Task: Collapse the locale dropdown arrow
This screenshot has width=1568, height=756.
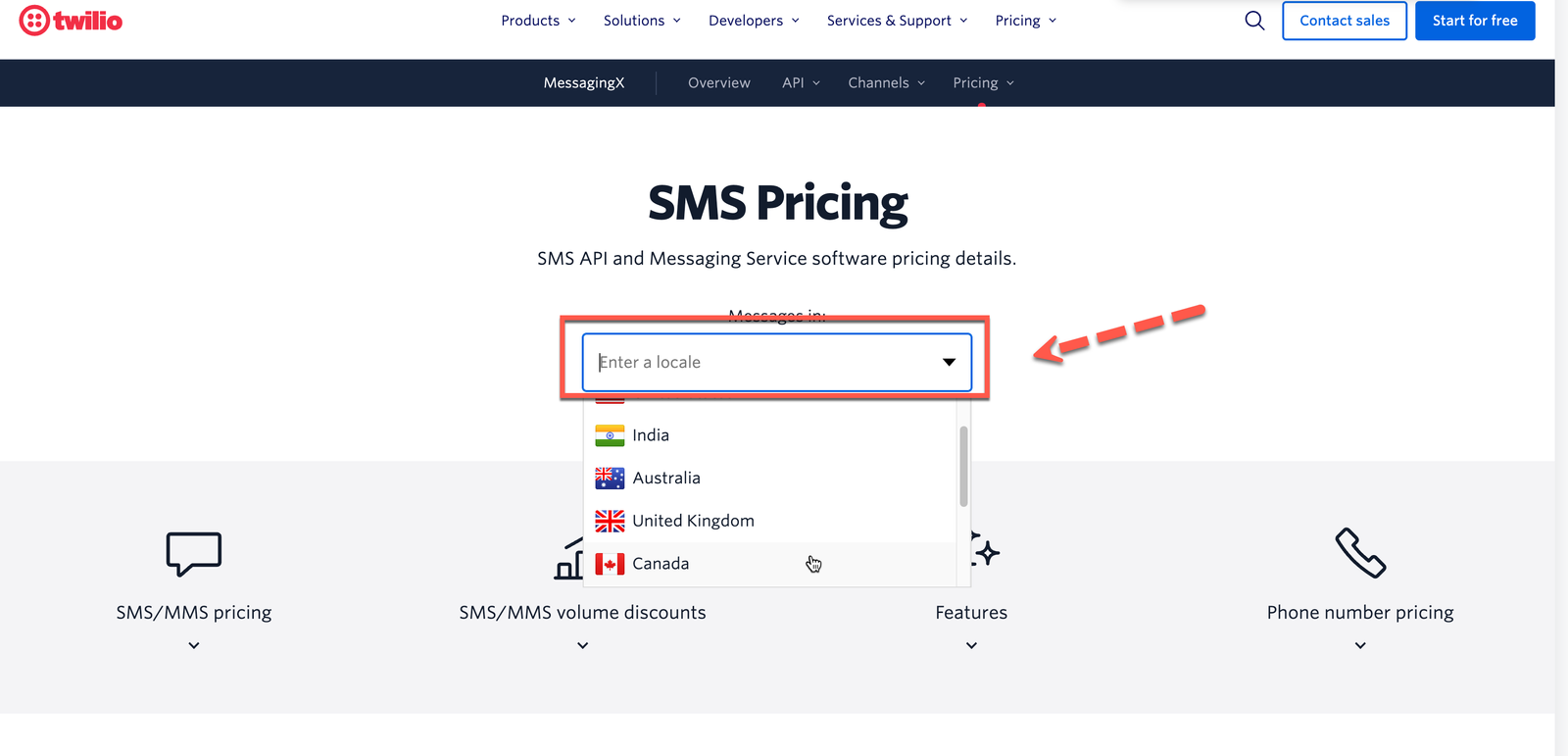Action: tap(949, 363)
